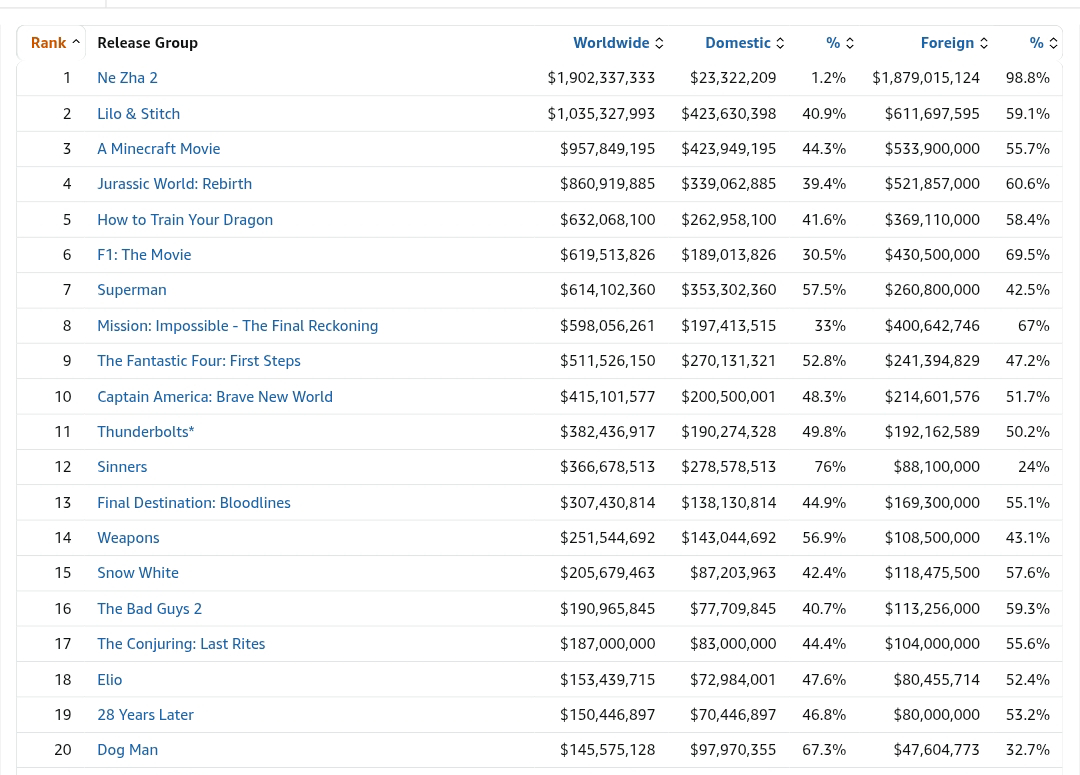Click the Worldwide sort arrows icon
The width and height of the screenshot is (1080, 775).
point(659,43)
